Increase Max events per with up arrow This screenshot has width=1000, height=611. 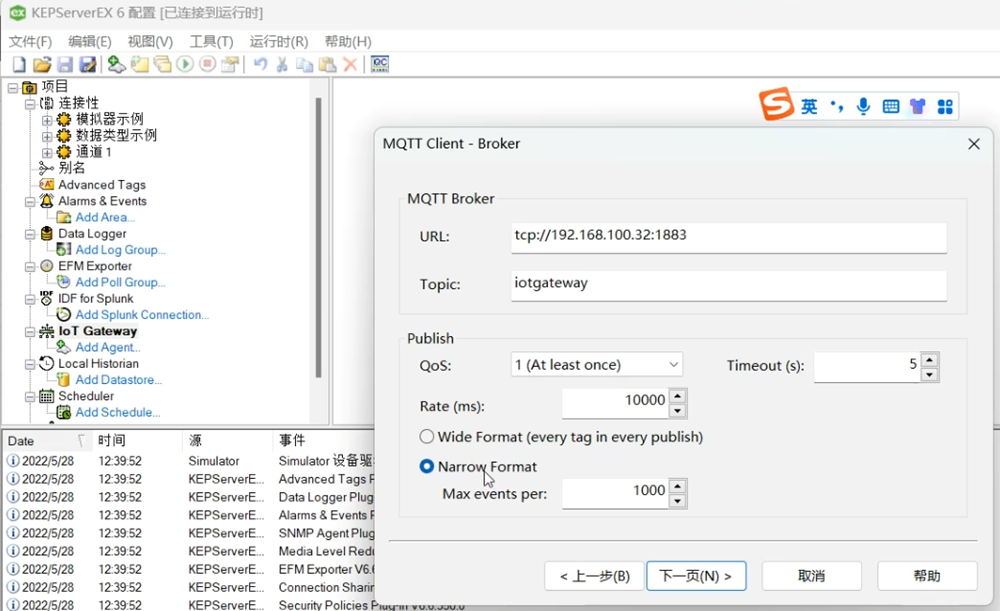click(677, 487)
